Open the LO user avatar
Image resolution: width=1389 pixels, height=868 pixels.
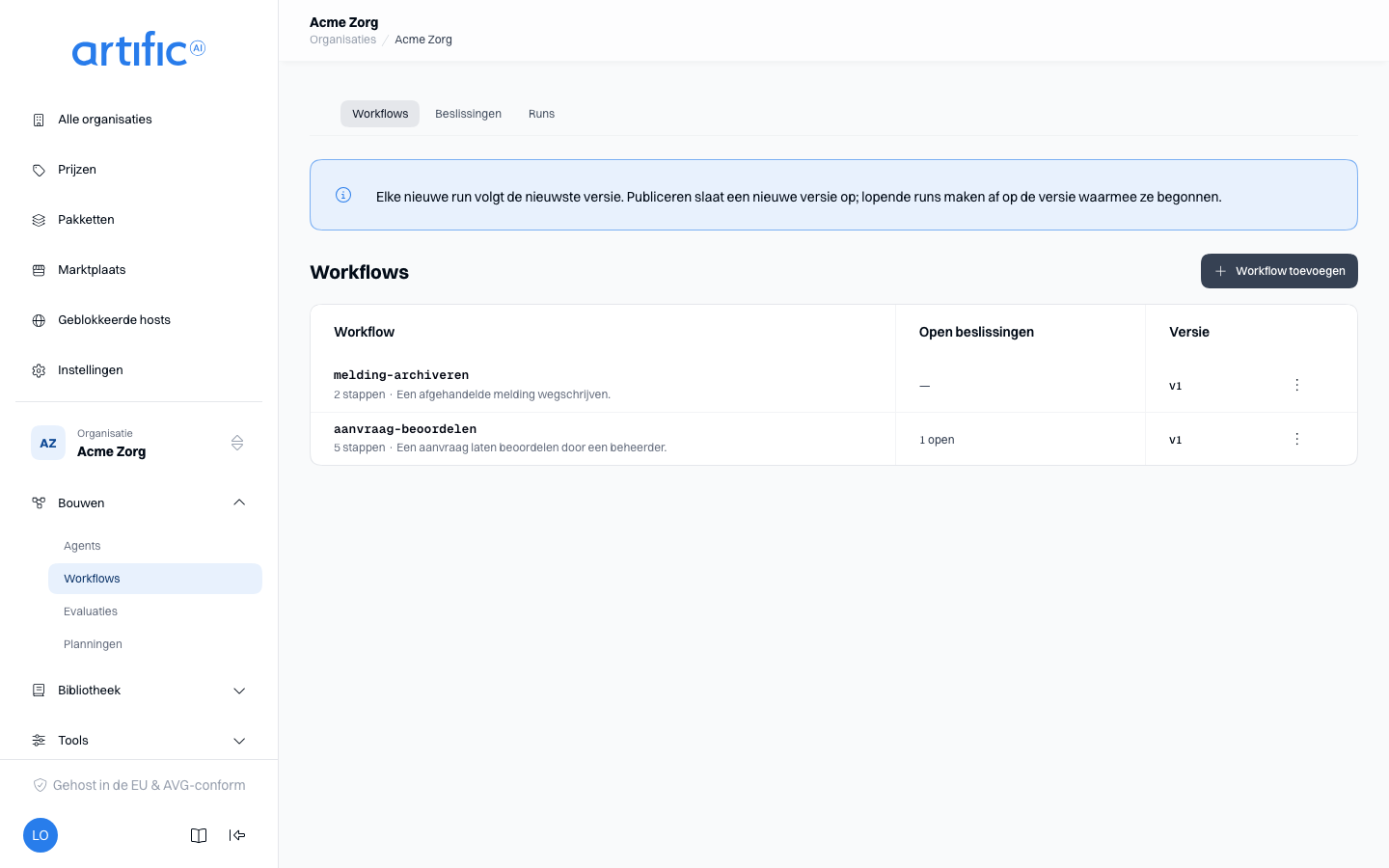41,835
